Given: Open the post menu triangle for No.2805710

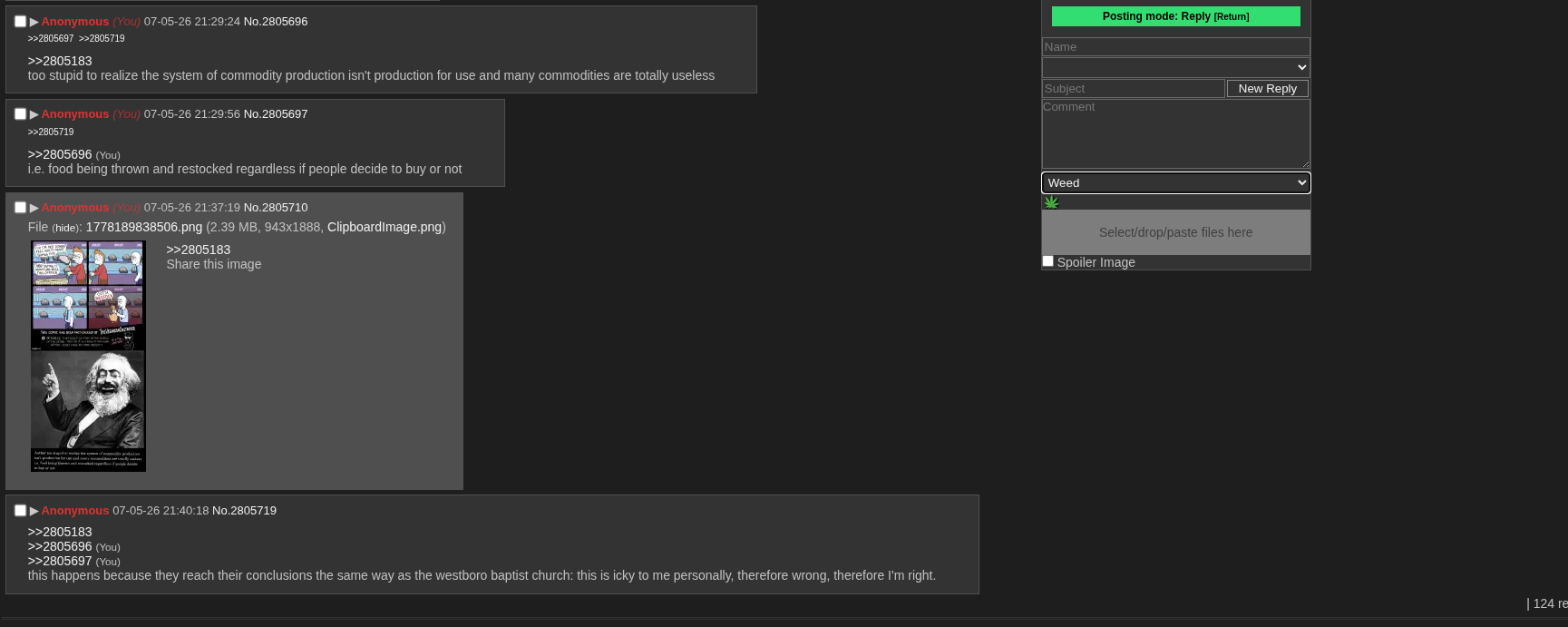Looking at the screenshot, I should point(34,208).
